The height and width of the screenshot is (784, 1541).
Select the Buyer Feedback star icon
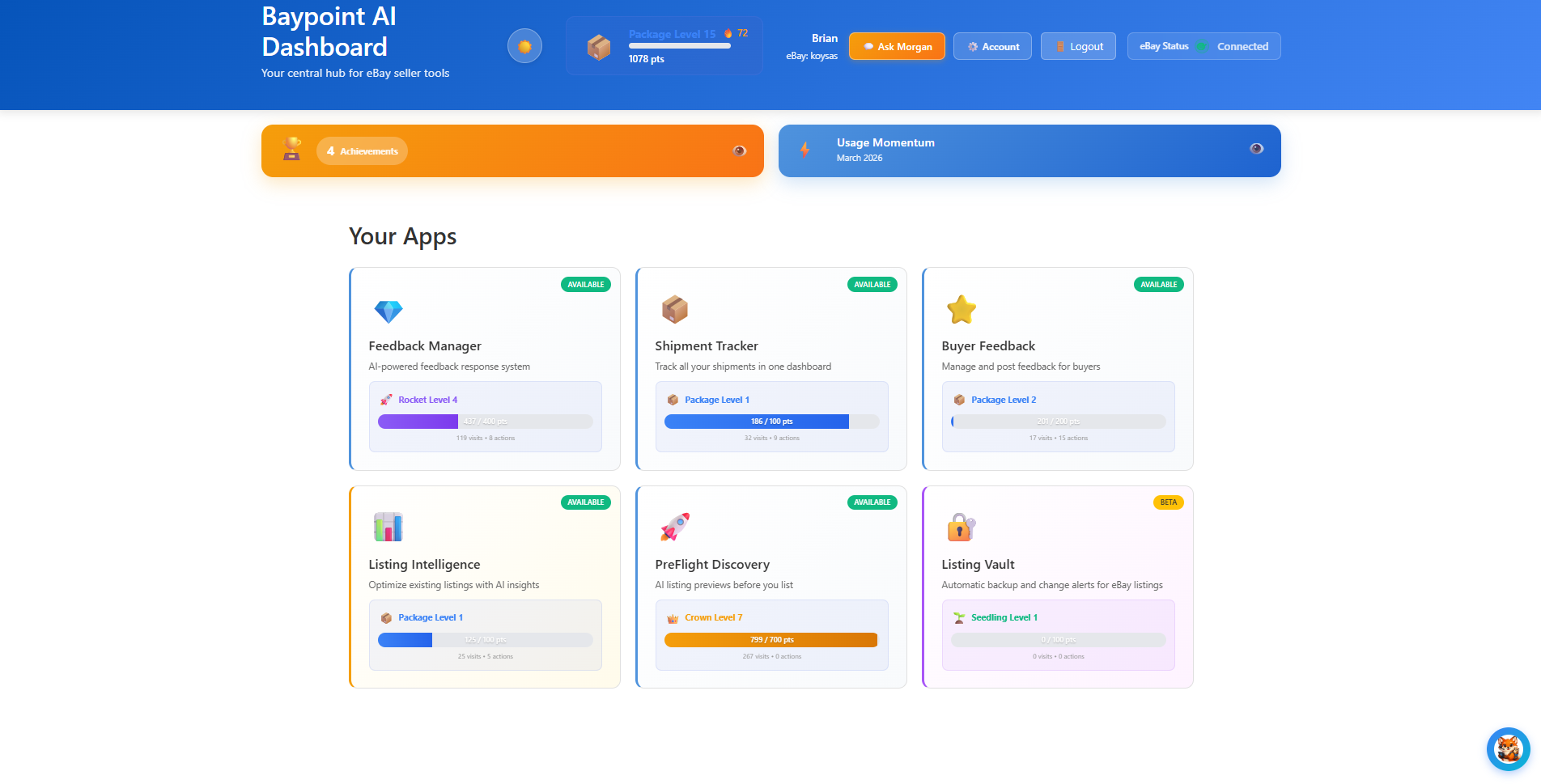pos(961,309)
